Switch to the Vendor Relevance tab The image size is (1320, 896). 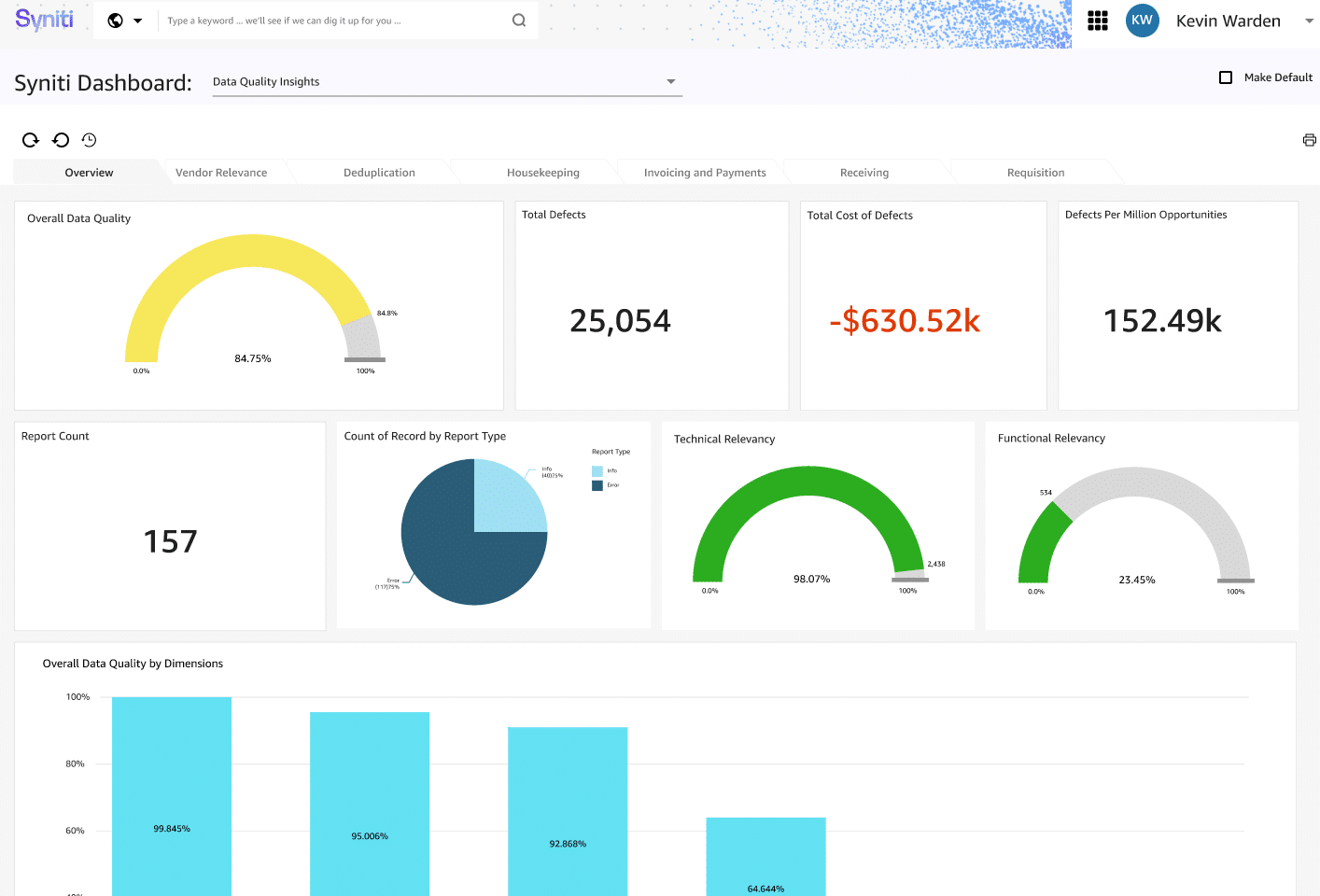(x=221, y=173)
